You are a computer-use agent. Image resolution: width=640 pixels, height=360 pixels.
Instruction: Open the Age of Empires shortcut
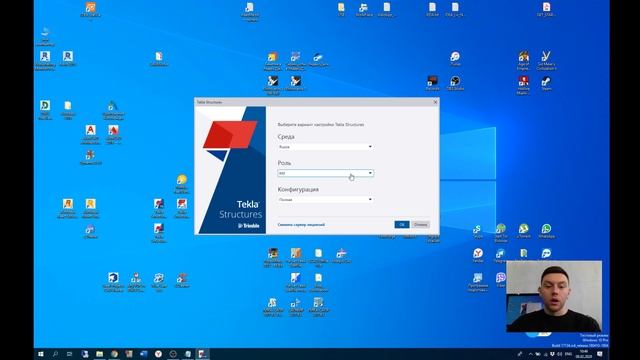[524, 60]
